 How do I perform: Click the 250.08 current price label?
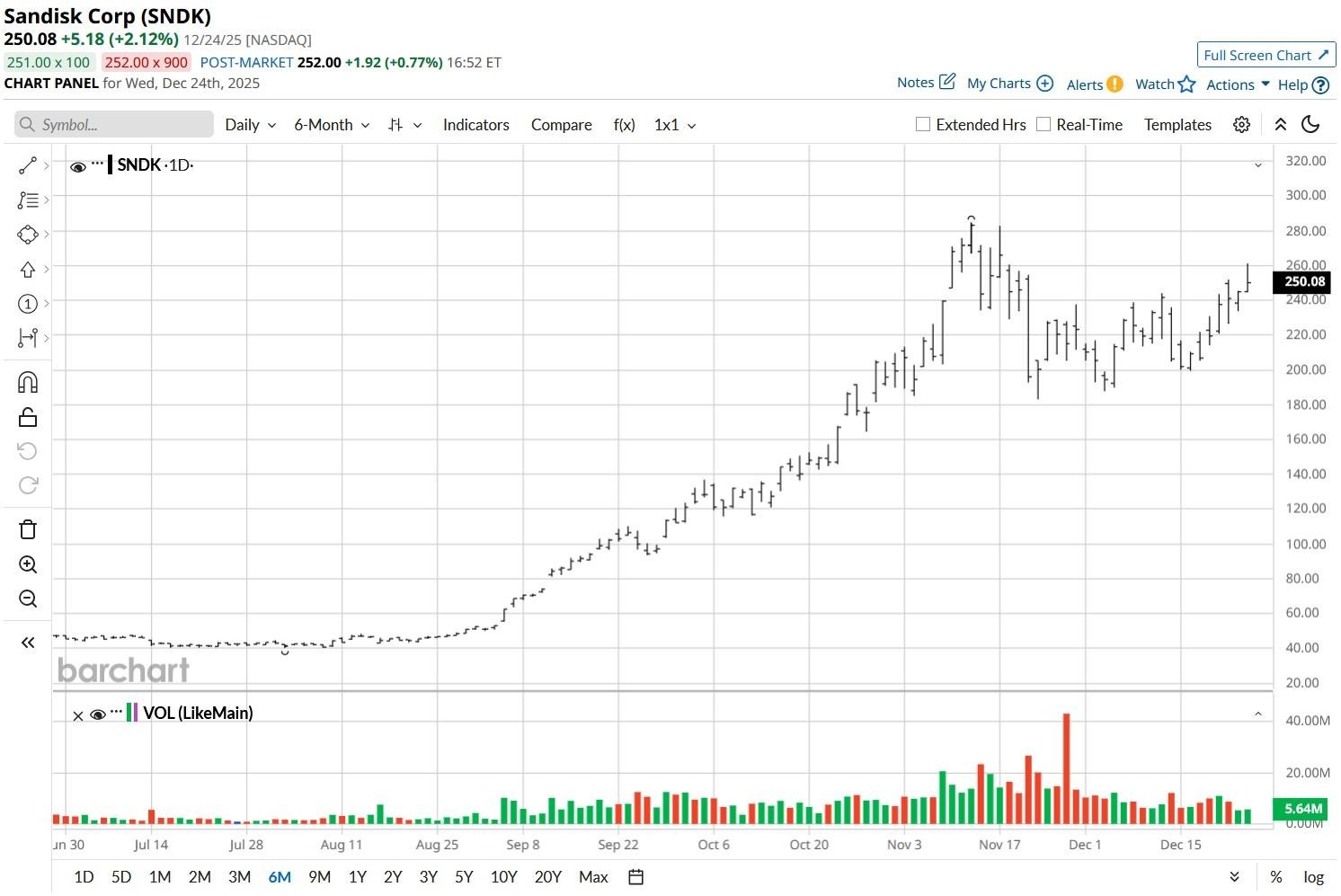coord(1304,281)
